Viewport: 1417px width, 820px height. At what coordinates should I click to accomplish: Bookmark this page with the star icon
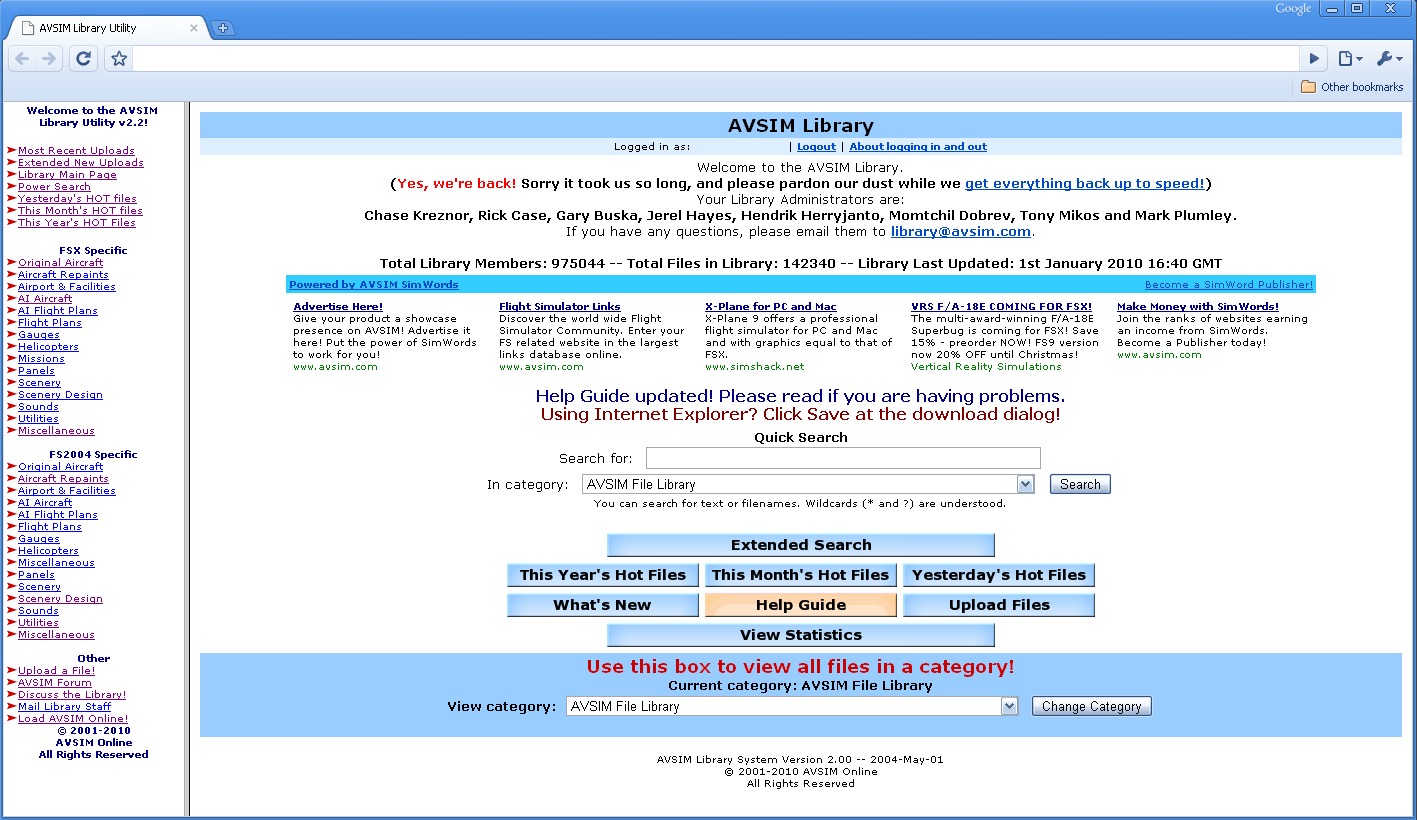click(x=119, y=59)
